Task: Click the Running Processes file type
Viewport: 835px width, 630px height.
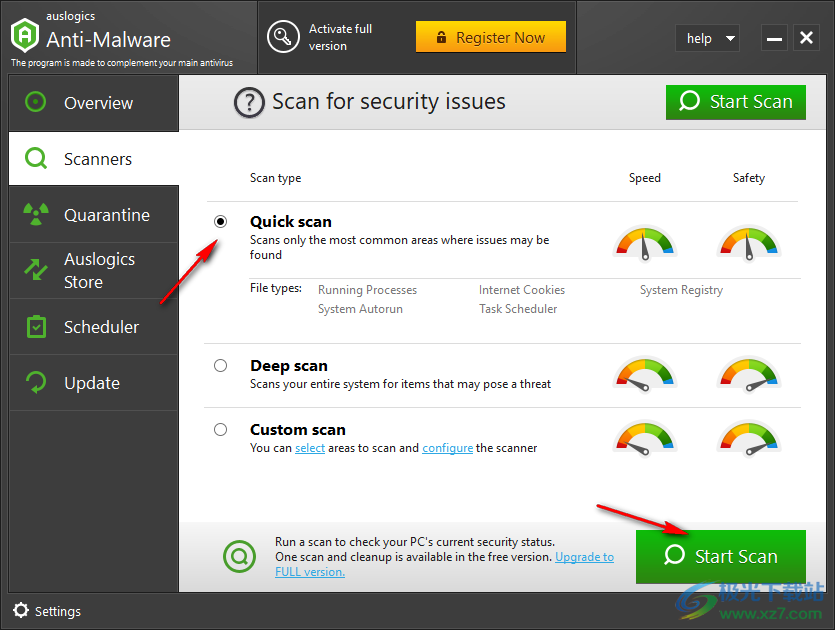Action: (x=367, y=290)
